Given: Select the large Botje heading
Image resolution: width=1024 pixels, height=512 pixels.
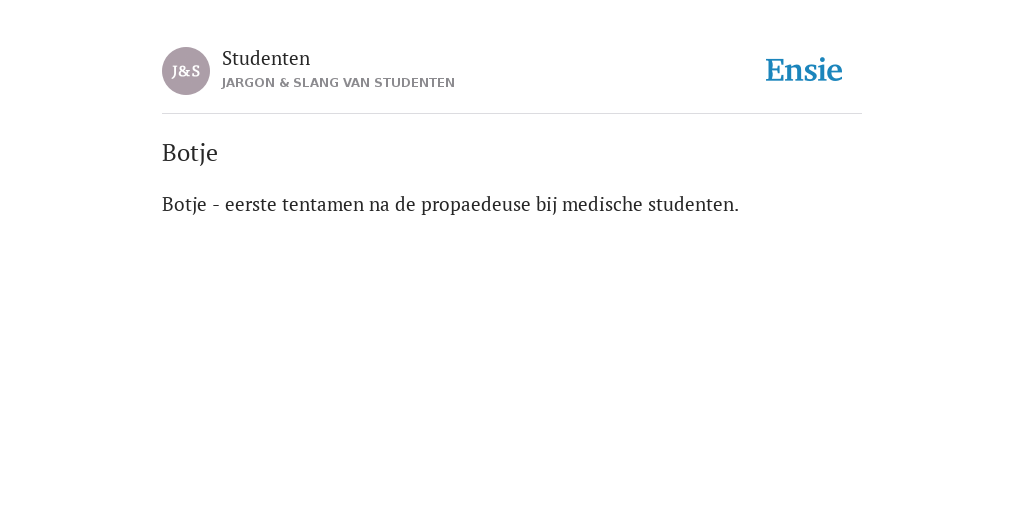Looking at the screenshot, I should point(190,153).
